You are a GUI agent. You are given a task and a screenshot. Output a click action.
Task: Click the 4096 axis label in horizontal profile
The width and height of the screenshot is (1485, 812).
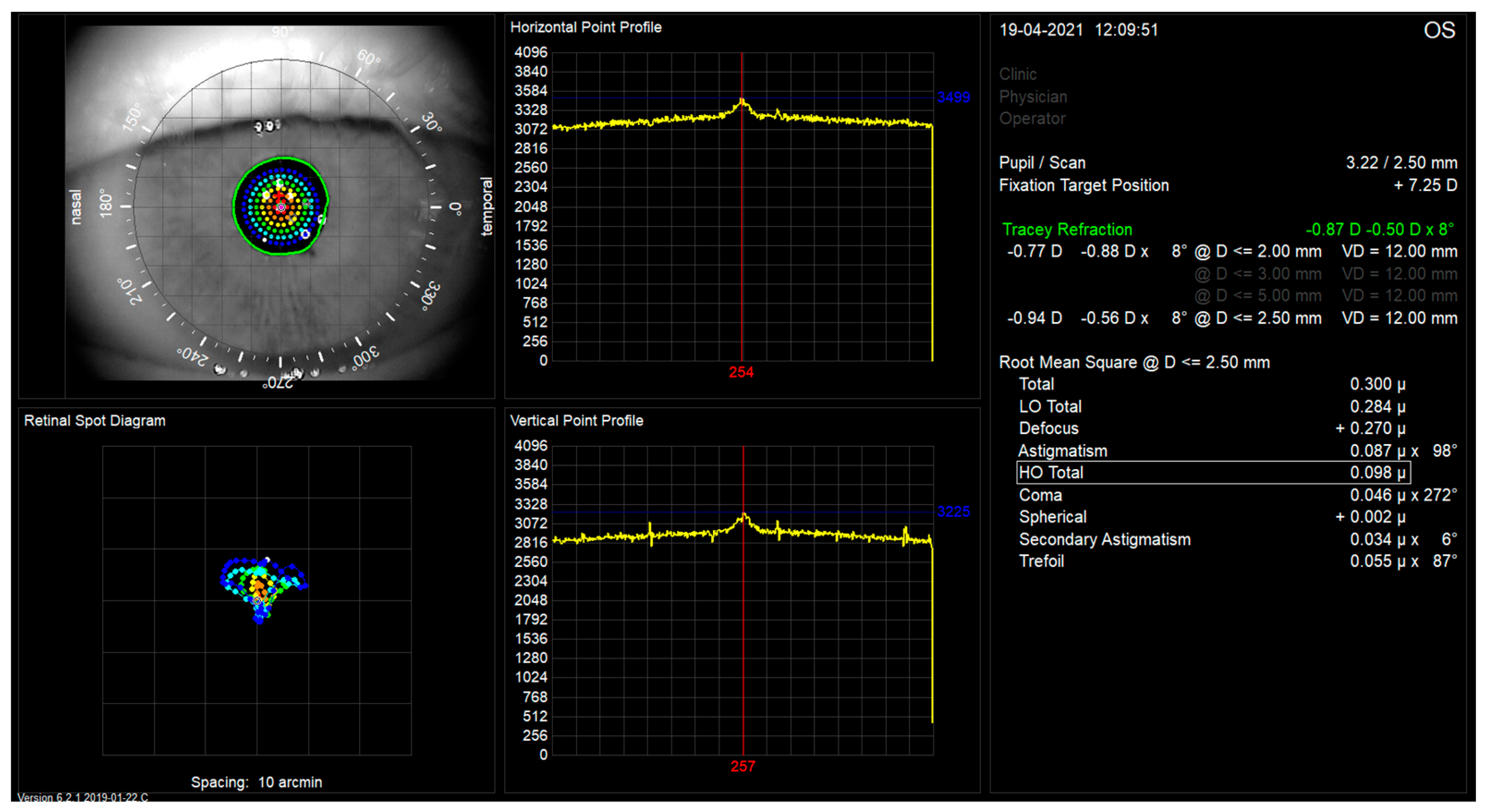click(531, 52)
